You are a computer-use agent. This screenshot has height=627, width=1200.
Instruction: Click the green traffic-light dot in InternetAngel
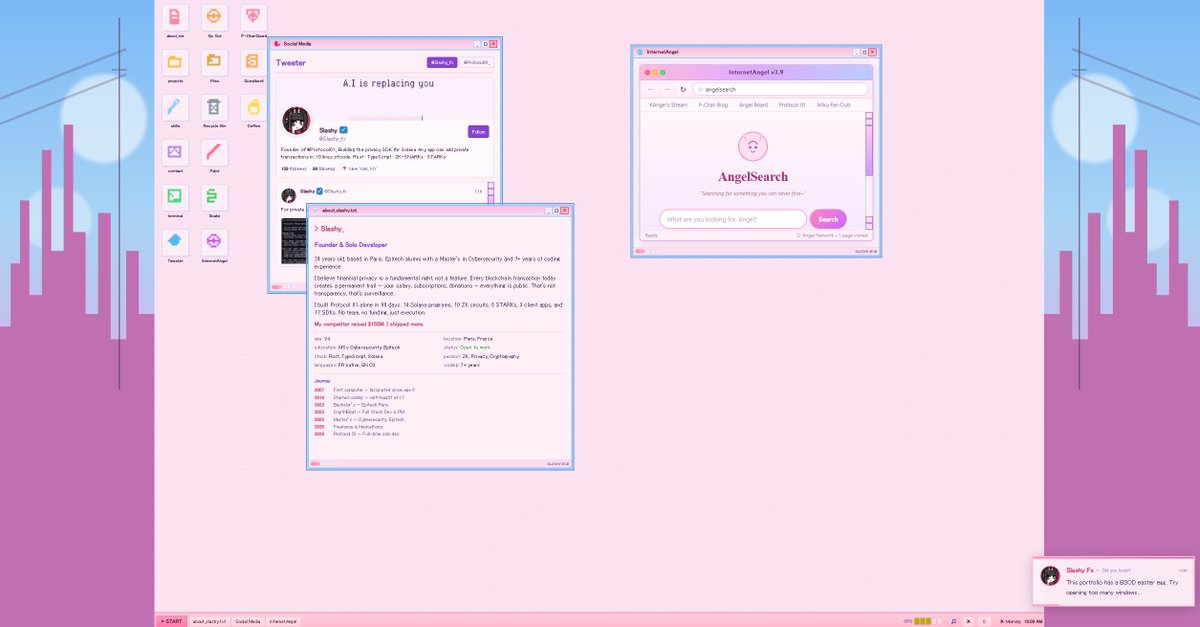click(x=663, y=72)
